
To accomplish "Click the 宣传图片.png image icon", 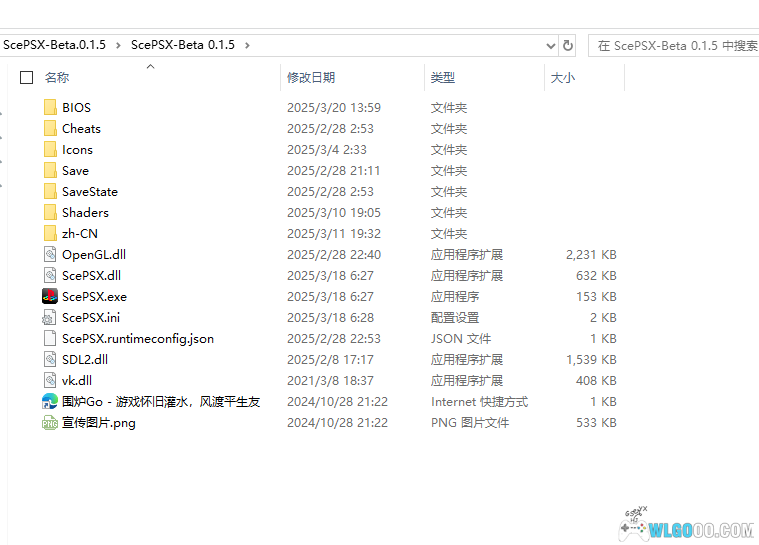I will [x=50, y=422].
